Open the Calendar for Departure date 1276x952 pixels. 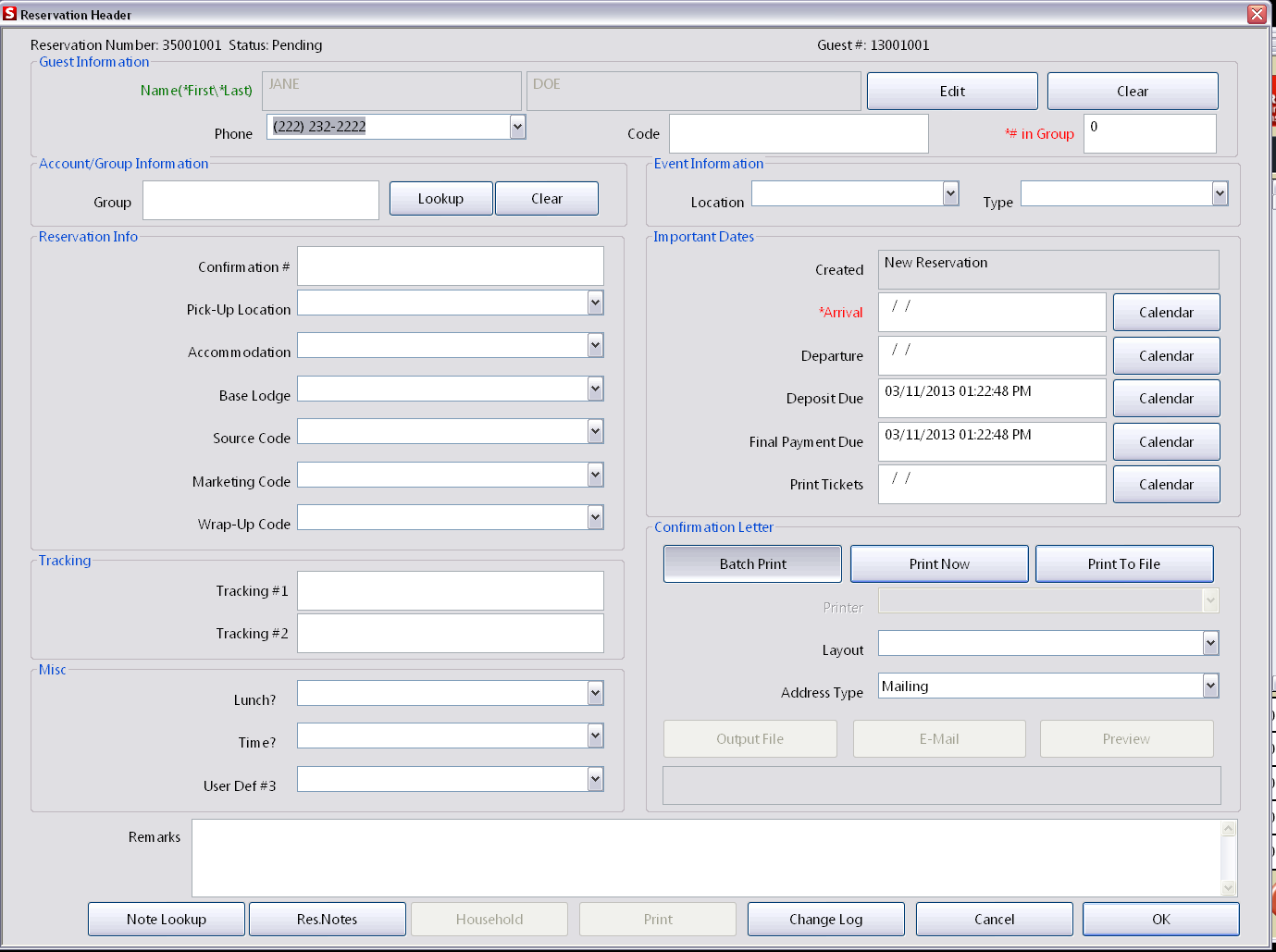pyautogui.click(x=1166, y=355)
